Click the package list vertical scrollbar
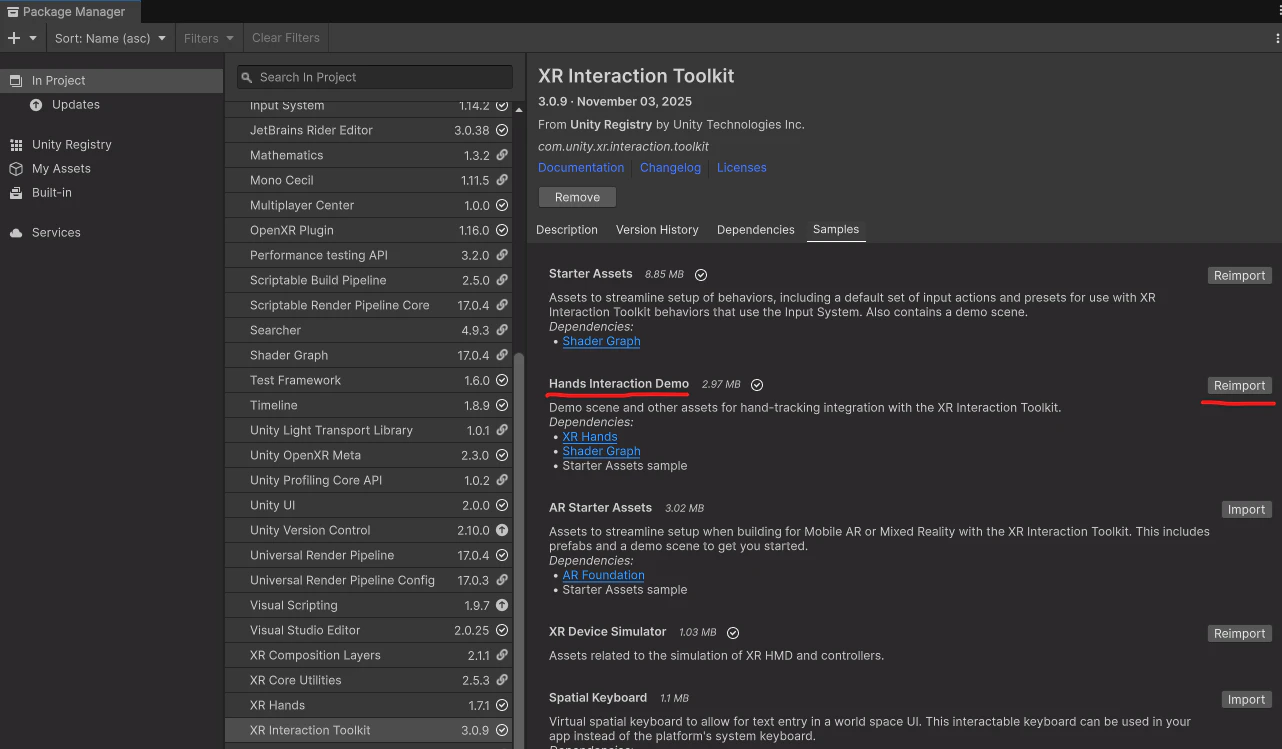Image resolution: width=1282 pixels, height=749 pixels. [518, 550]
